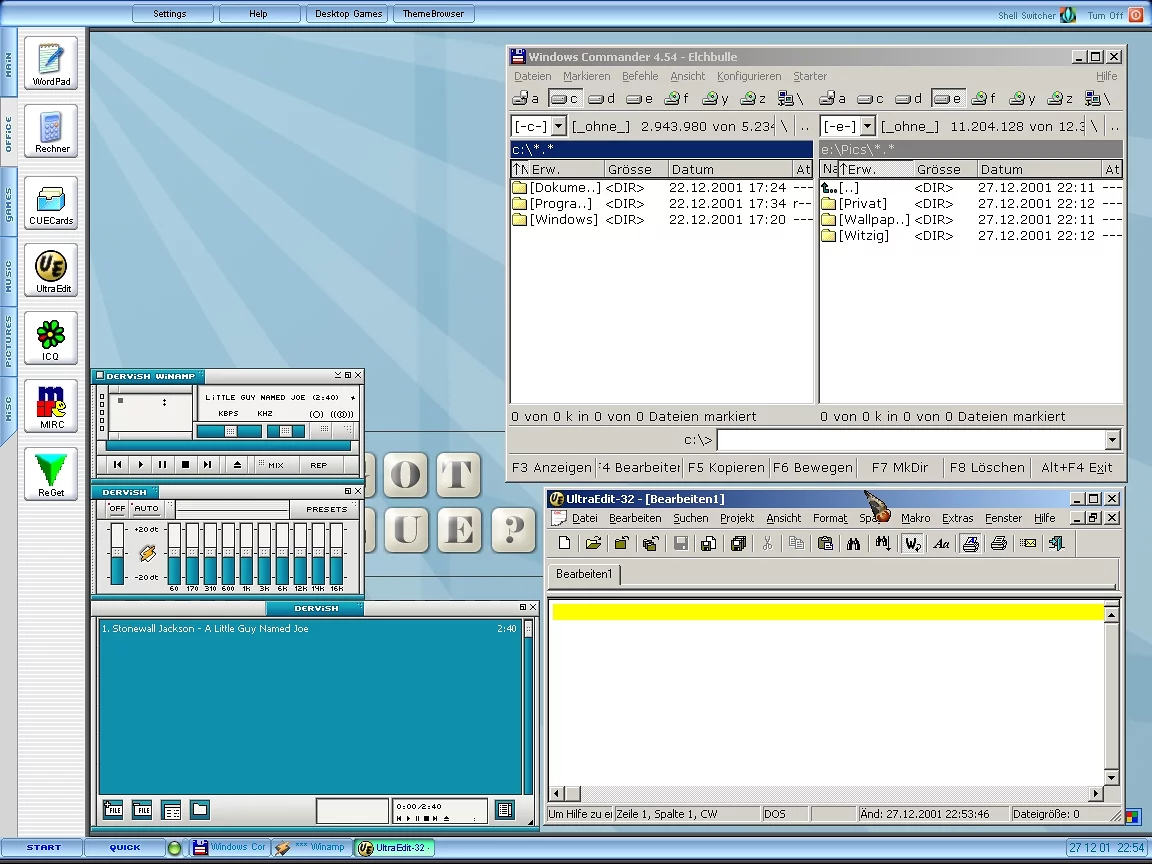This screenshot has height=864, width=1152.
Task: Open the command line history dropdown
Action: coord(1112,440)
